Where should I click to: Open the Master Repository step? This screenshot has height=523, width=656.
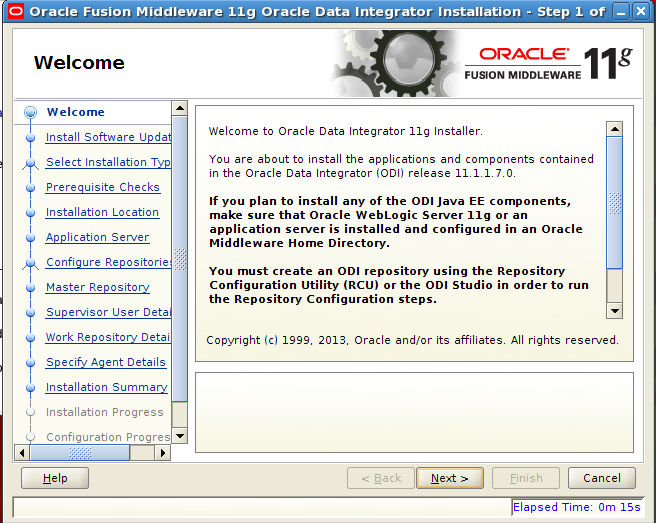97,287
